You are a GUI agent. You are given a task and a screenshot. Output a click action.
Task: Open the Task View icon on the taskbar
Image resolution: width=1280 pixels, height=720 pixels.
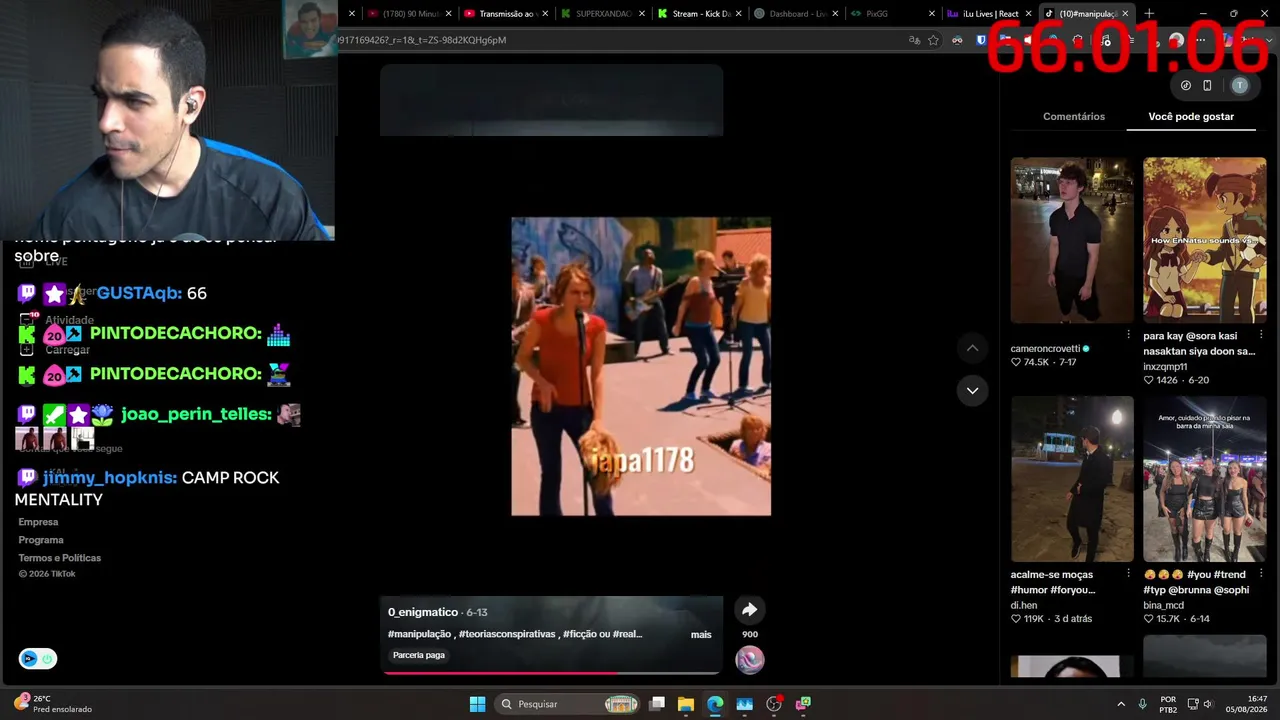657,704
